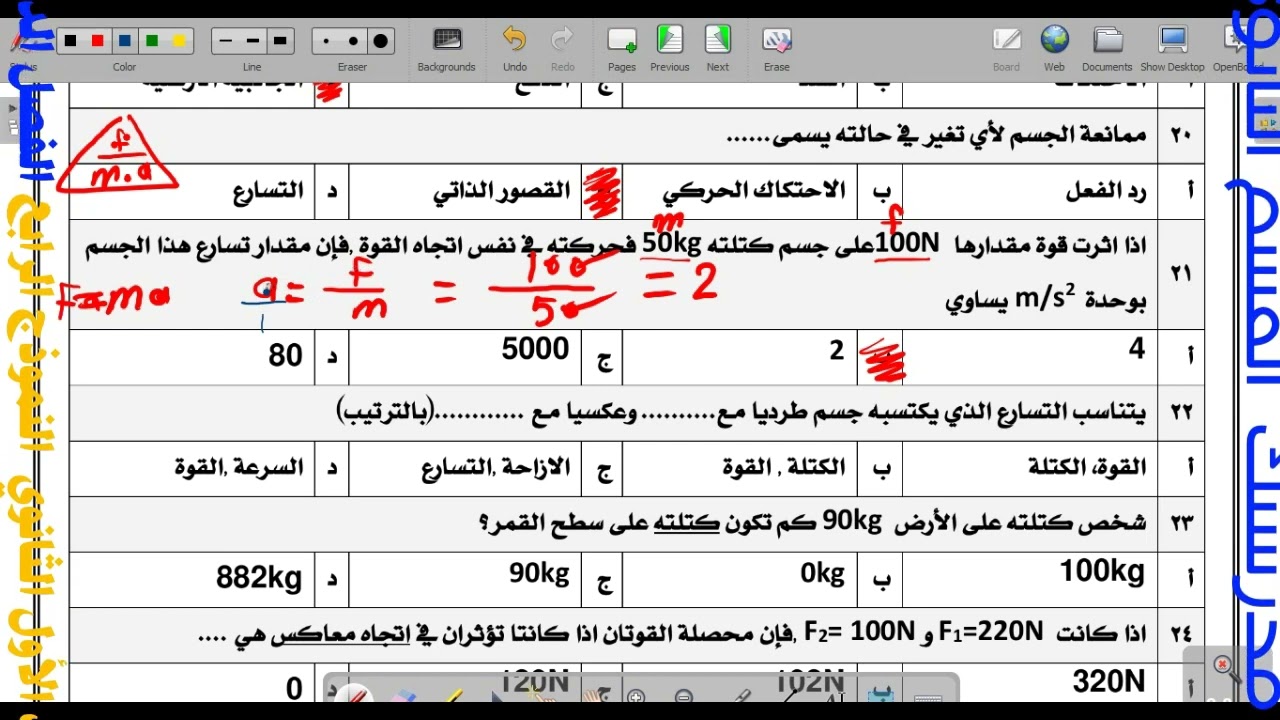Click the answer 'الكتلة ,القوة'
Viewport: 1280px width, 720px height.
coord(783,467)
